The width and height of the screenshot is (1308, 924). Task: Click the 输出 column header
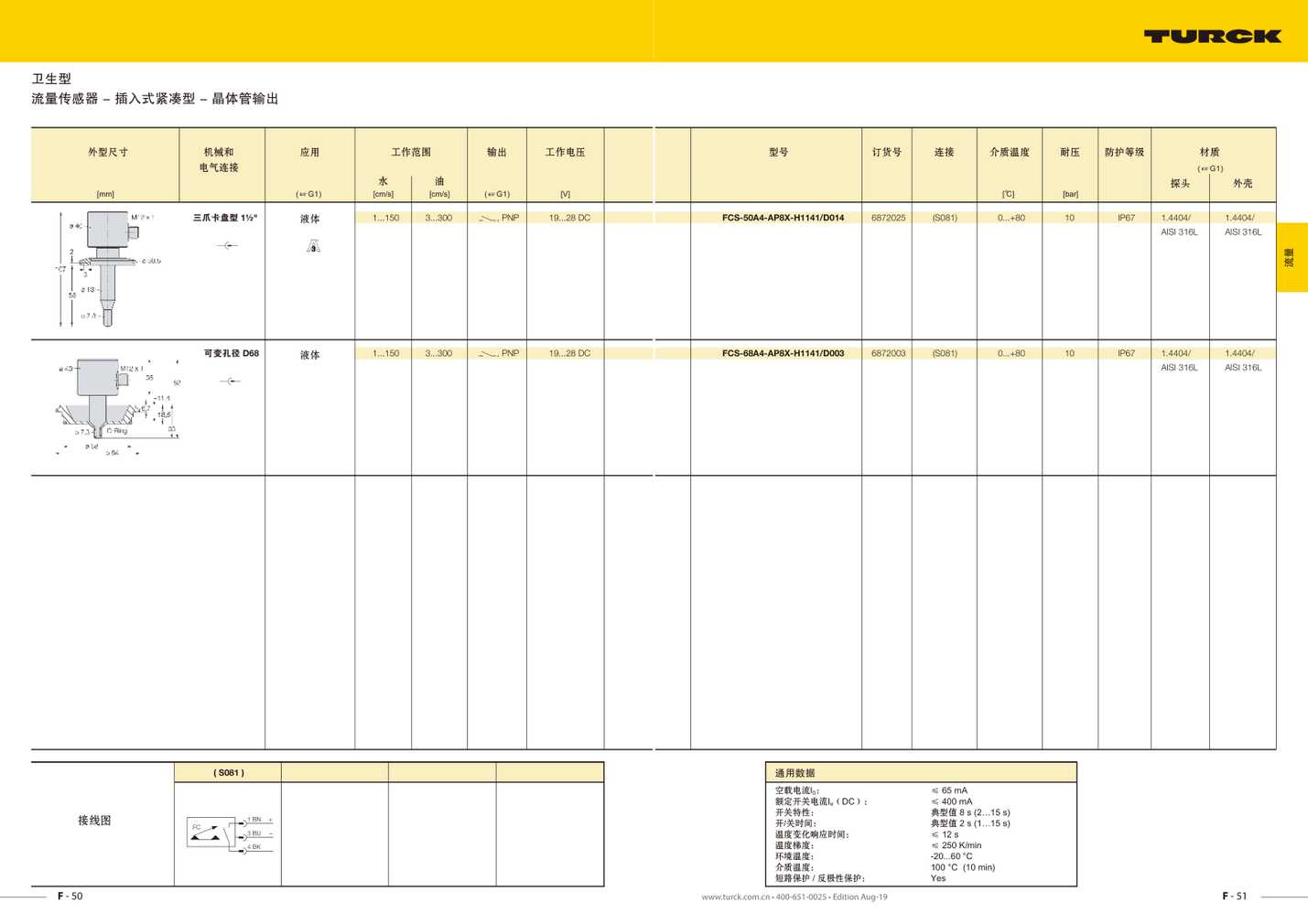[497, 152]
